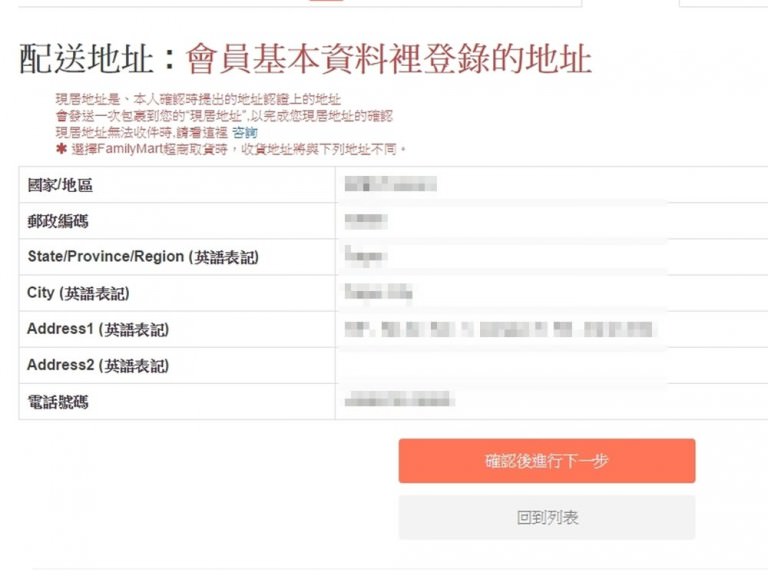
Task: Click the 確認後進行下一步 button
Action: coord(546,461)
